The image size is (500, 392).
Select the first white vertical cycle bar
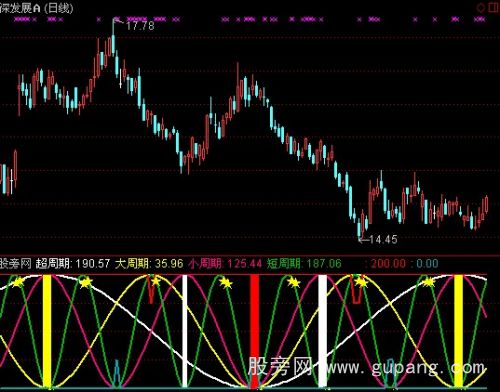[x=185, y=331]
